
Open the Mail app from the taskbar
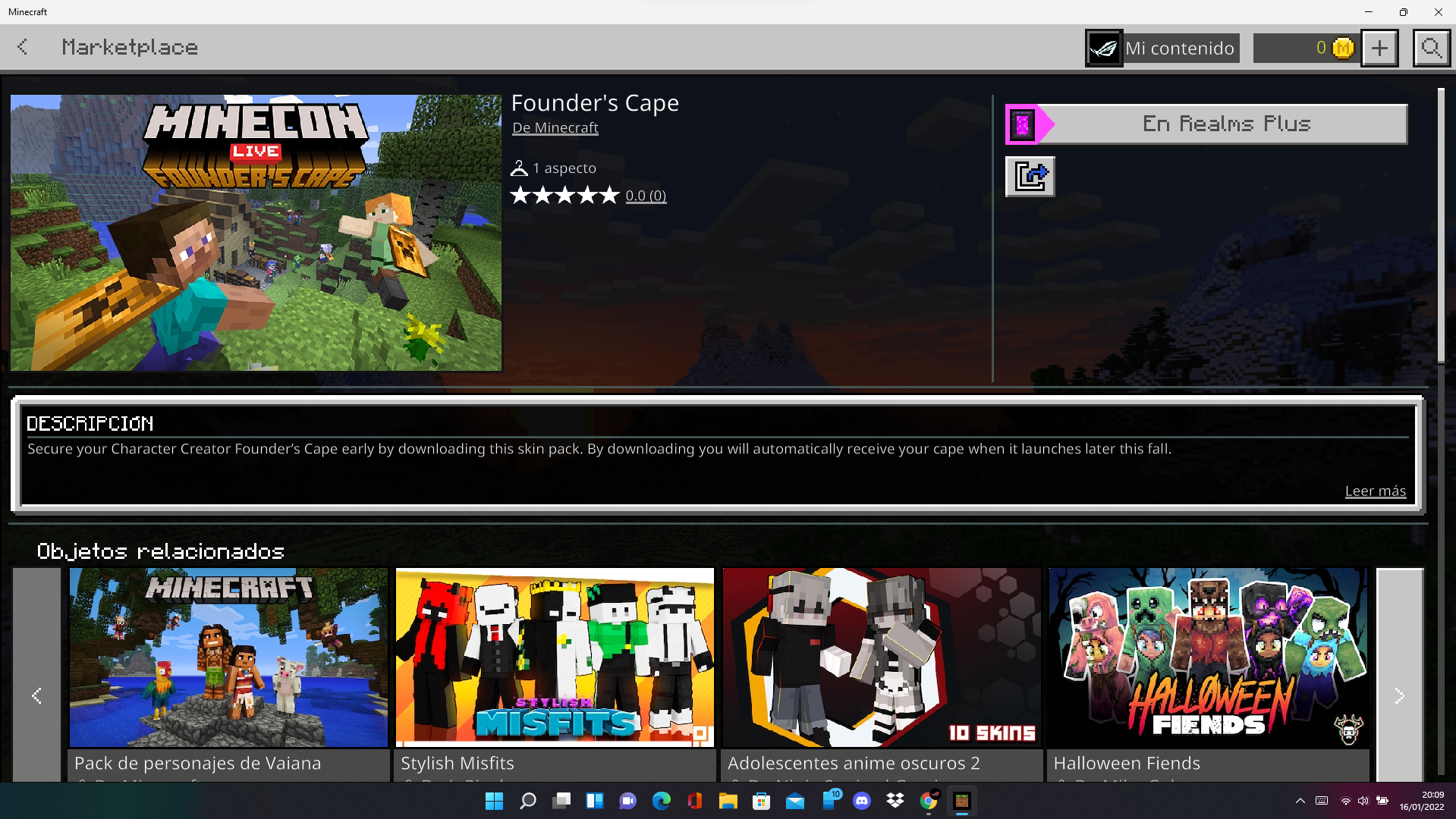[794, 801]
